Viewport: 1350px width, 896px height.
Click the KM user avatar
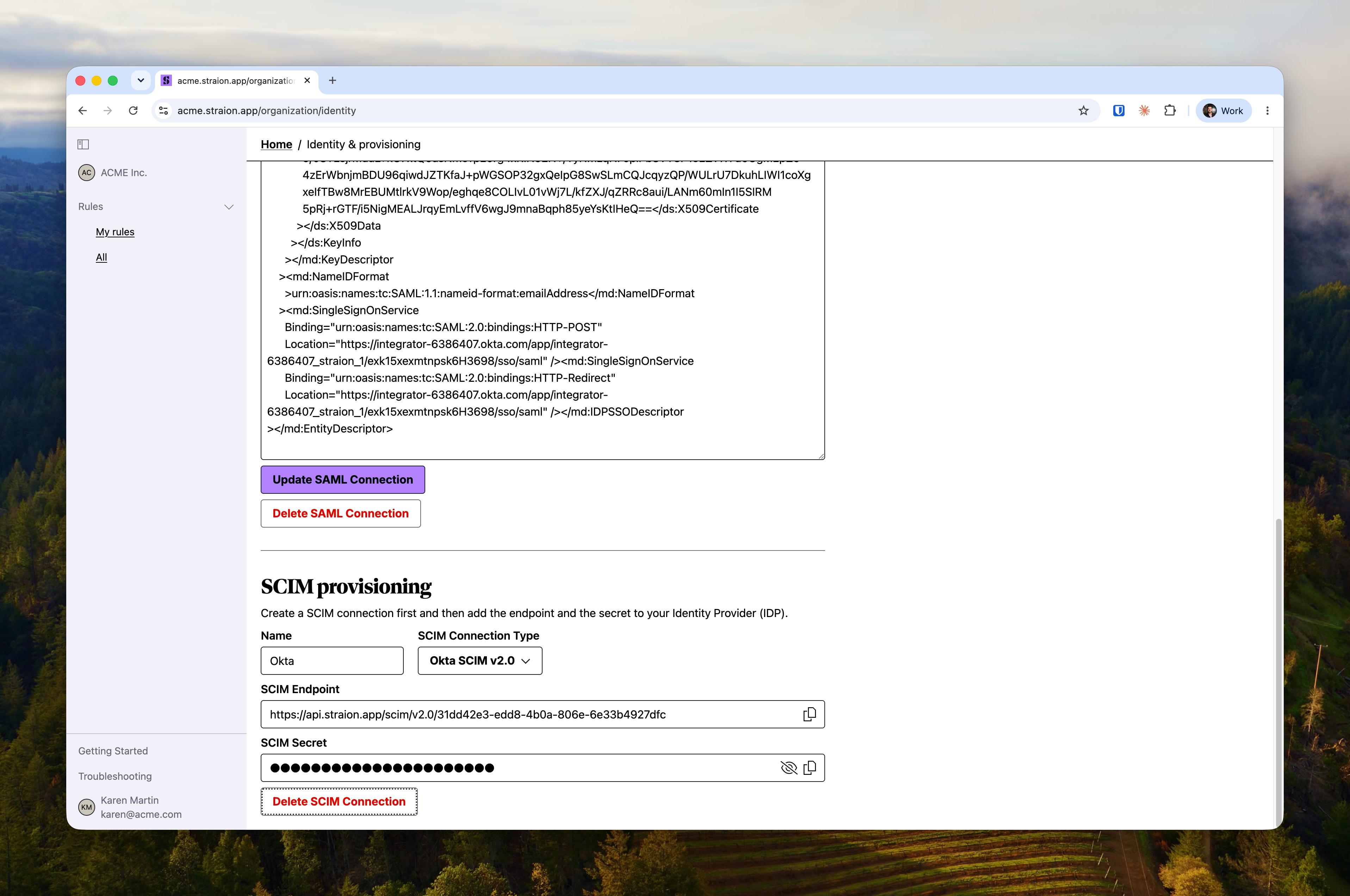pos(86,807)
